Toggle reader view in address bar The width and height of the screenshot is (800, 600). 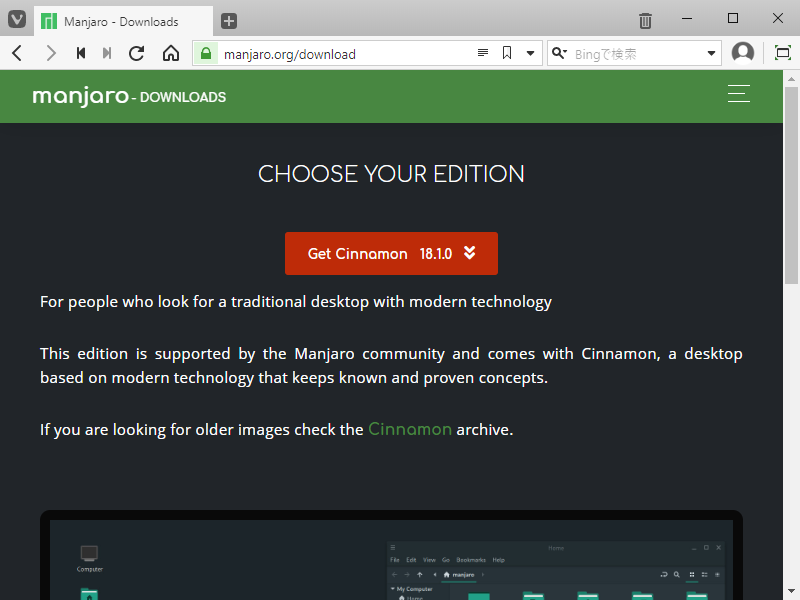click(483, 53)
